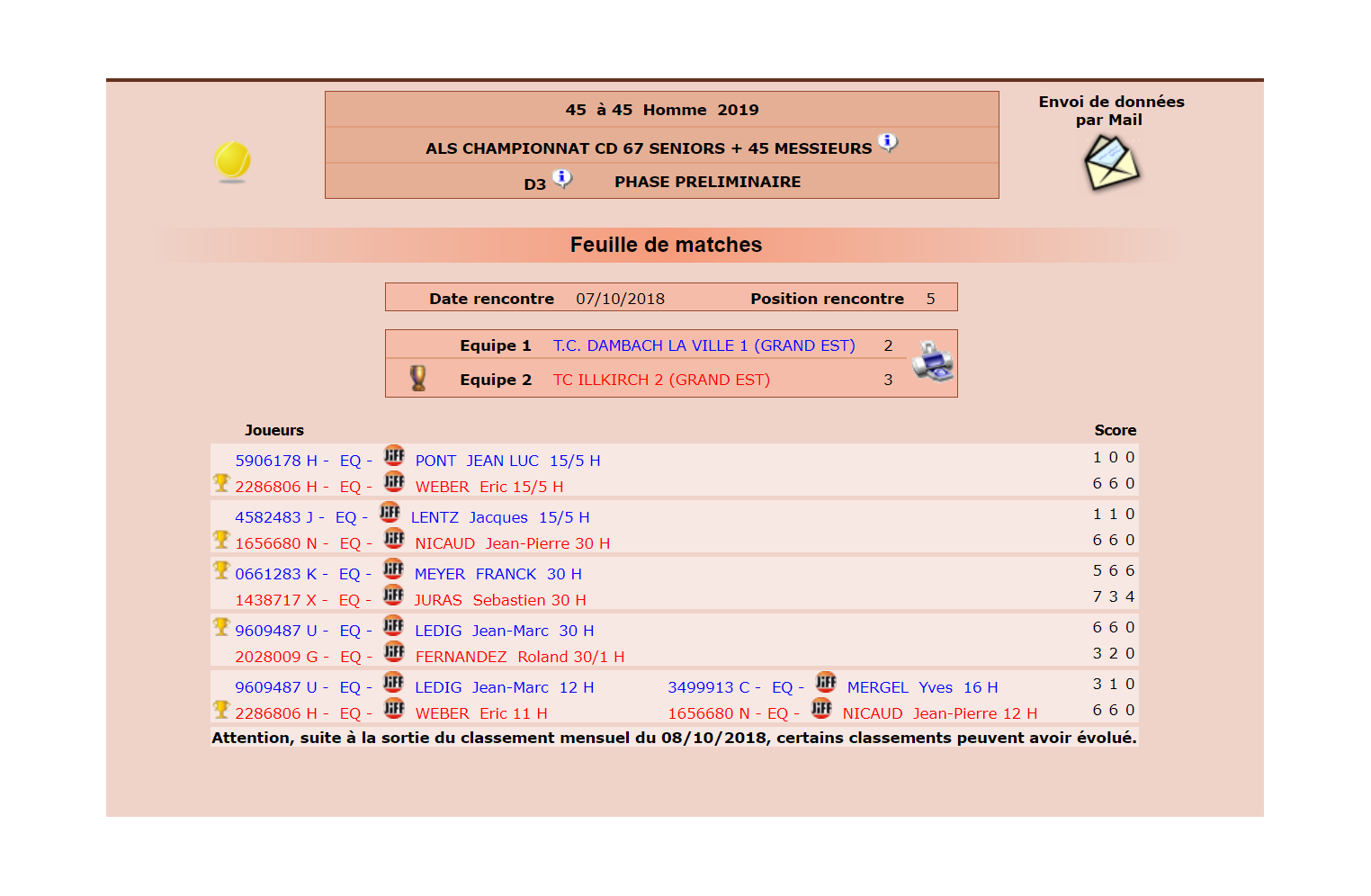Viewport: 1371px width, 896px height.
Task: Click score 3 2 0 for FERNANDEZ Roland
Action: 1114,653
